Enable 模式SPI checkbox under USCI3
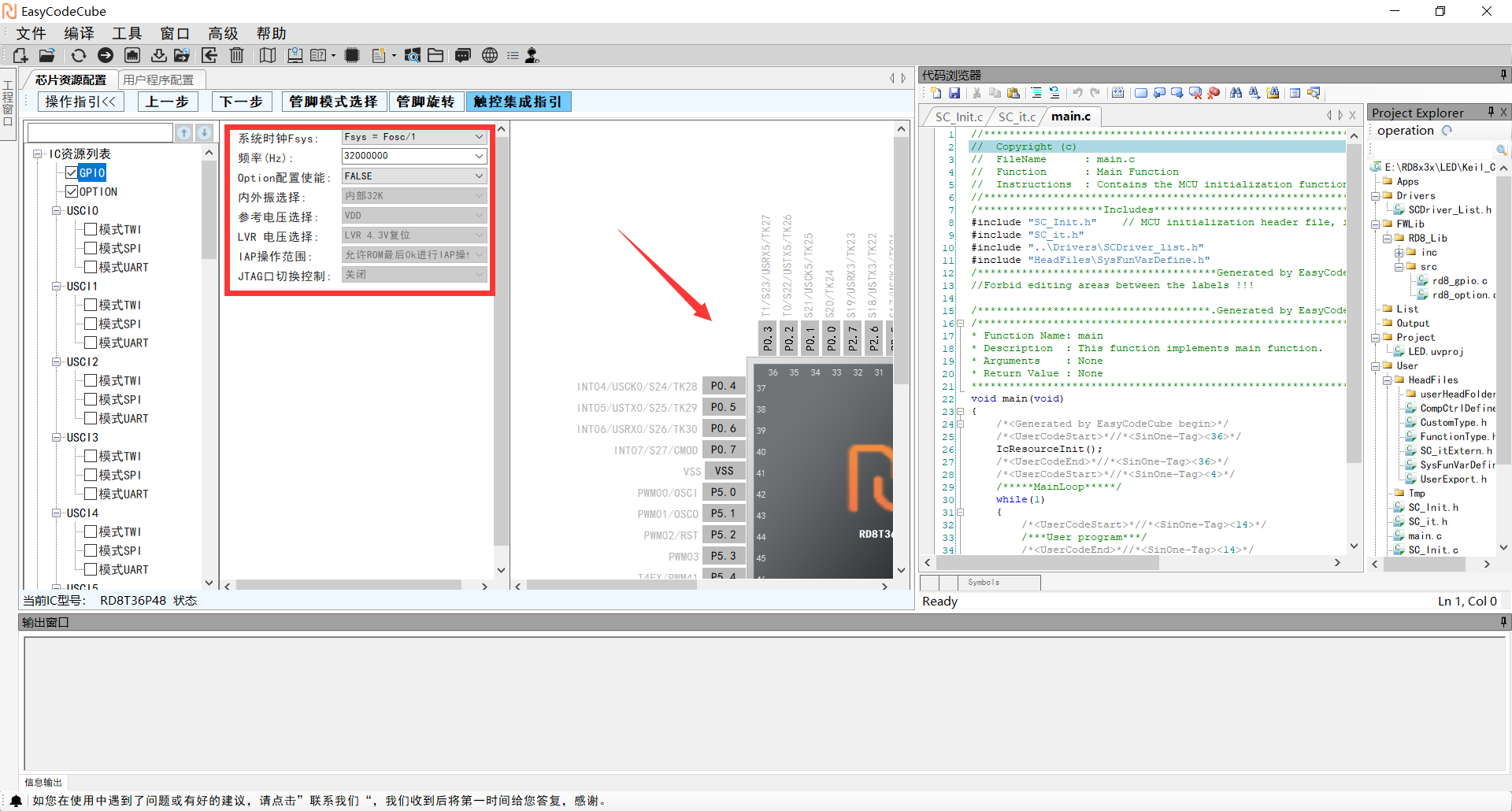Screen dimensions: 1512x811 [x=91, y=475]
